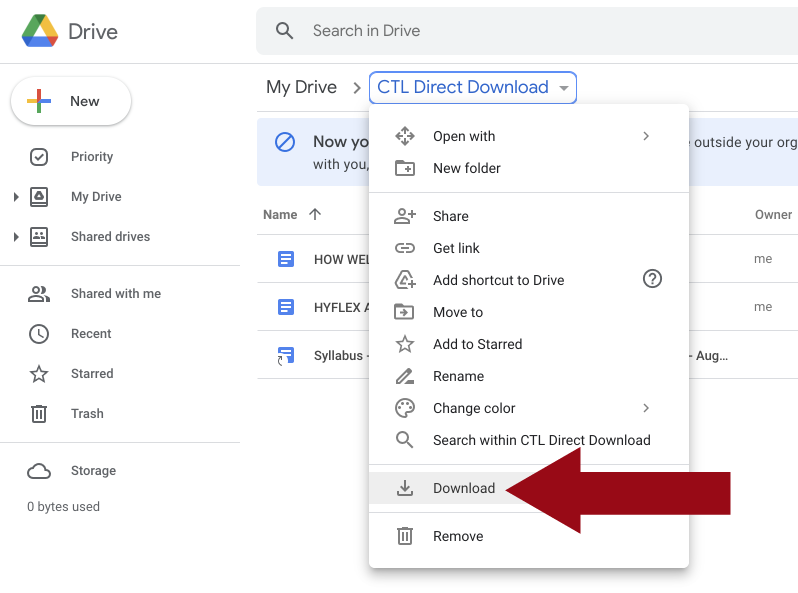Expand the My Drive tree arrow

pyautogui.click(x=16, y=196)
